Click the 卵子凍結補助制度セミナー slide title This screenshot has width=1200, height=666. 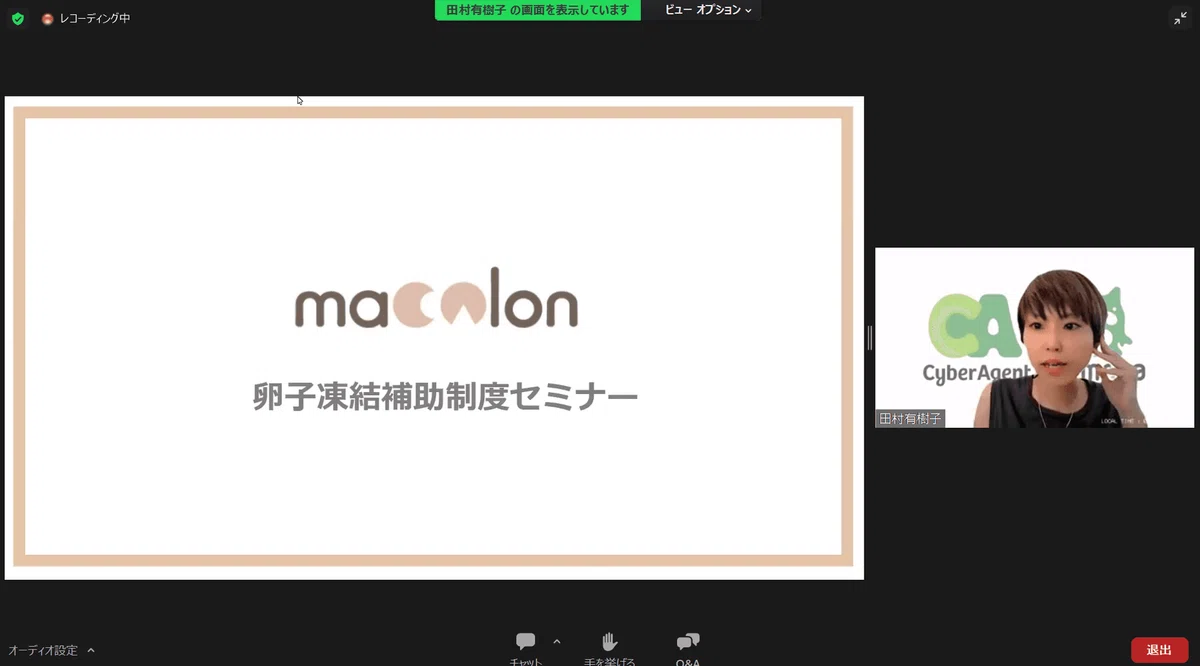point(445,397)
